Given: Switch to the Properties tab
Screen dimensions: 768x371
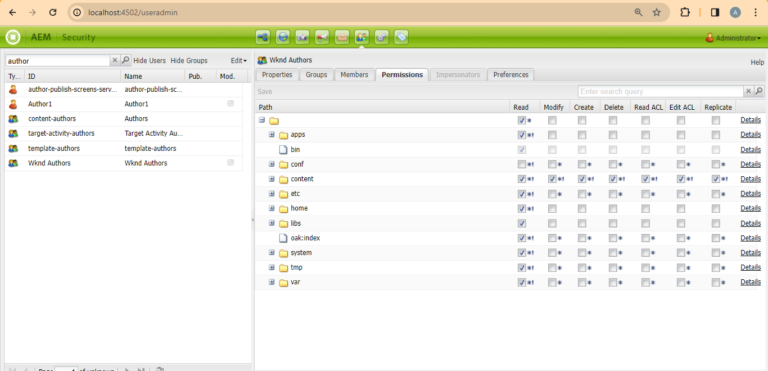Looking at the screenshot, I should pos(277,75).
